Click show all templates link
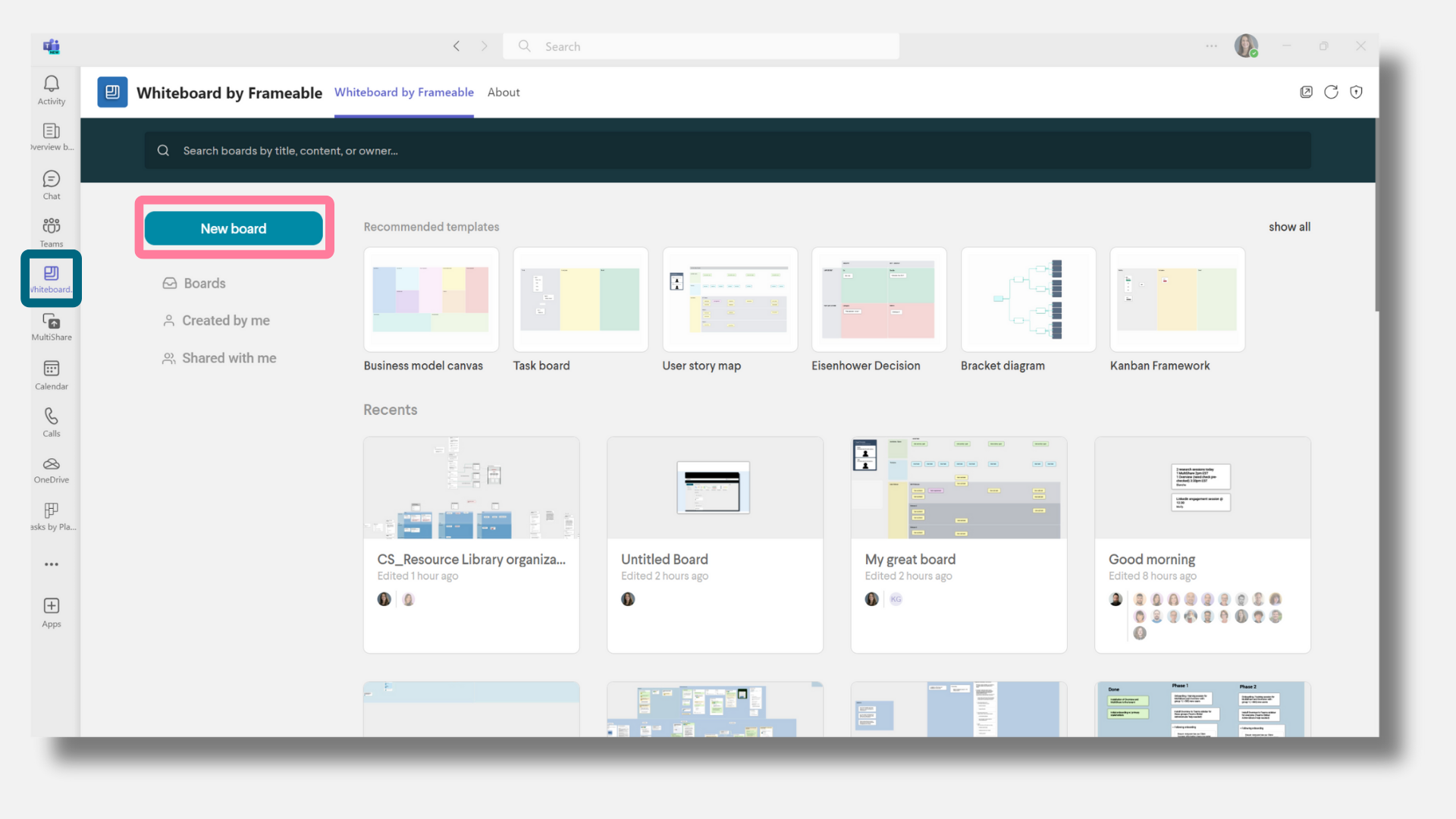 [x=1289, y=227]
